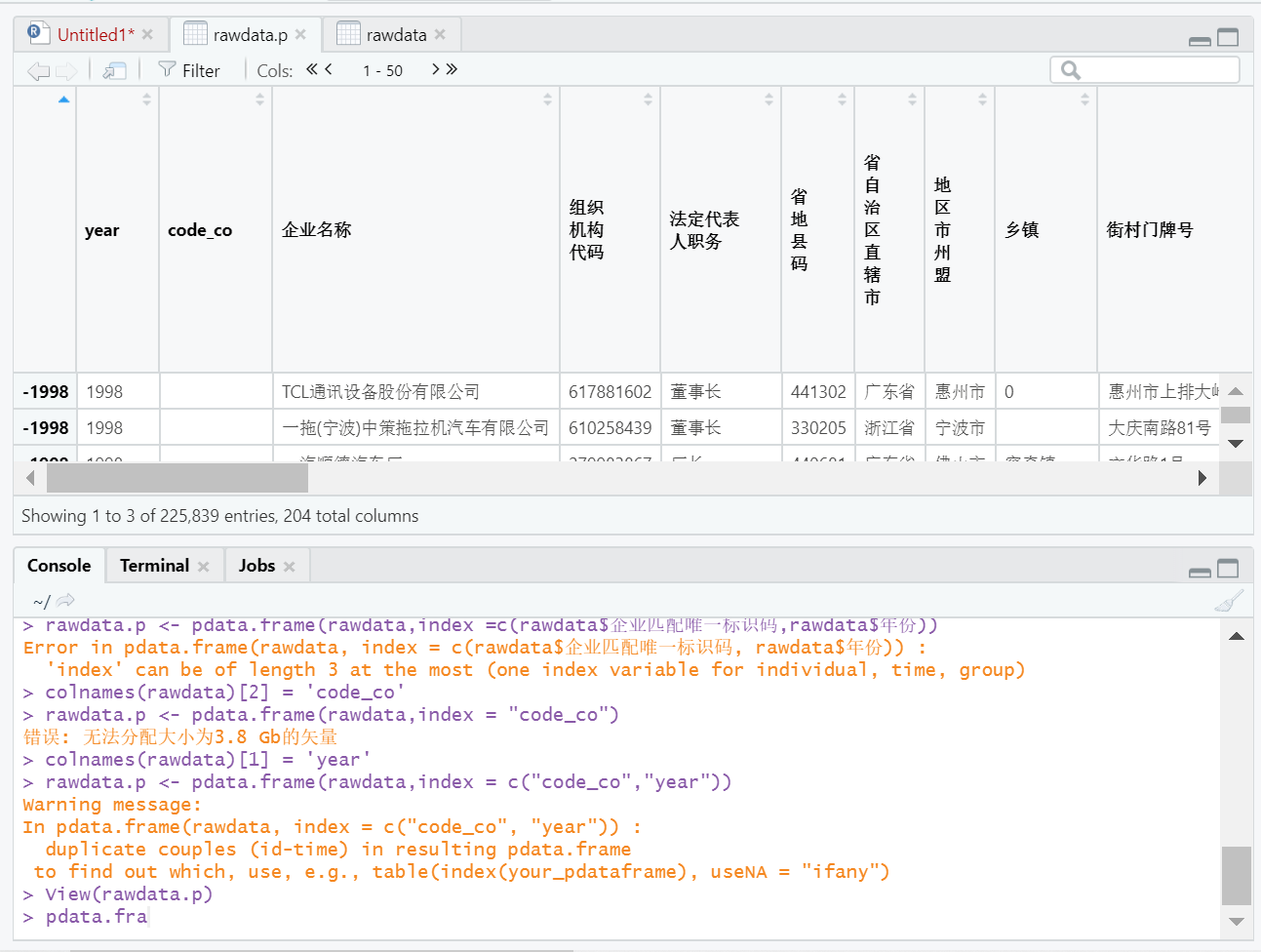
Task: Close the Jobs tab
Action: (x=290, y=567)
